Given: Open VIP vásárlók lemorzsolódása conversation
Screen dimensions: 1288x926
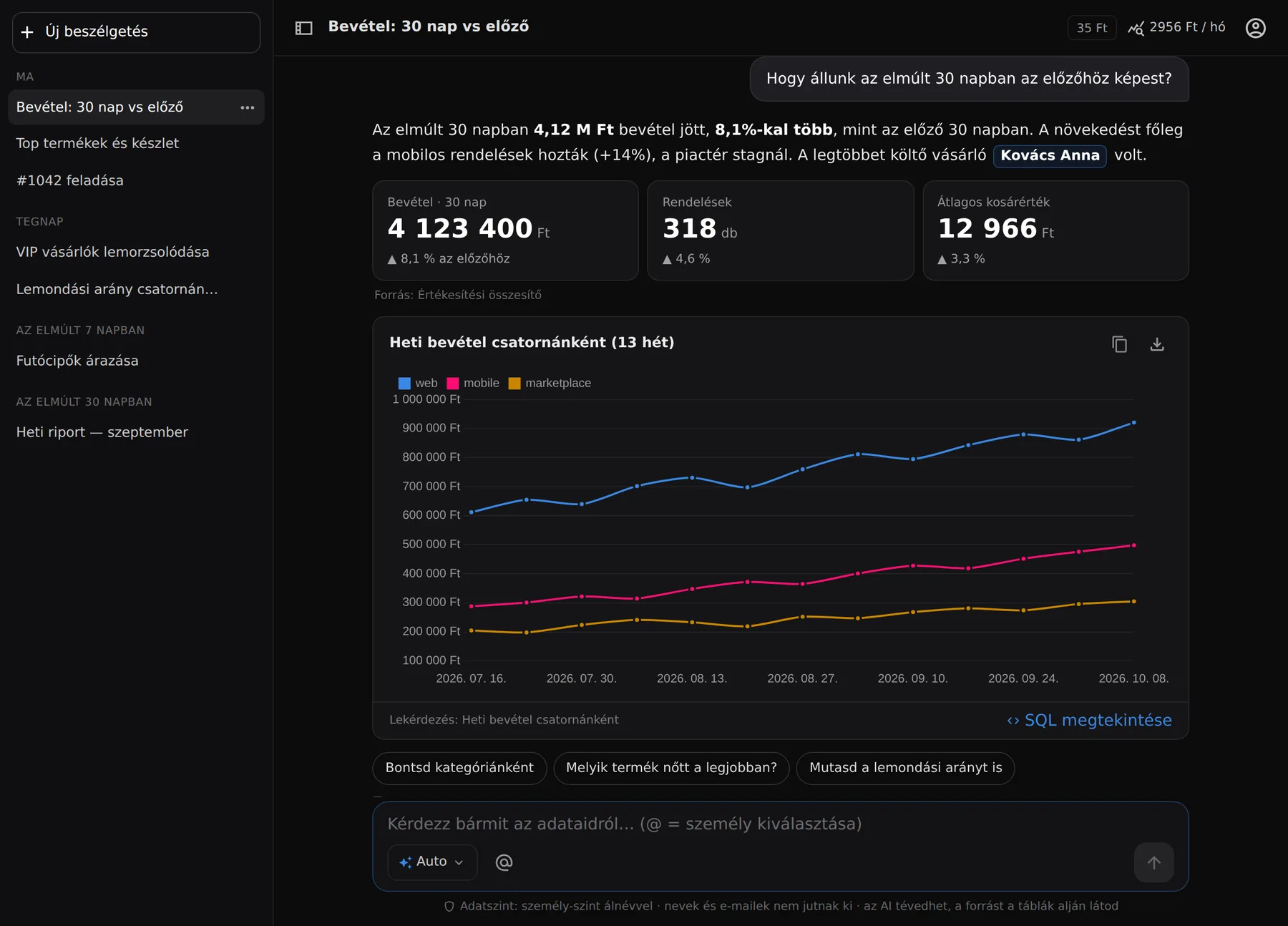Looking at the screenshot, I should (136, 252).
